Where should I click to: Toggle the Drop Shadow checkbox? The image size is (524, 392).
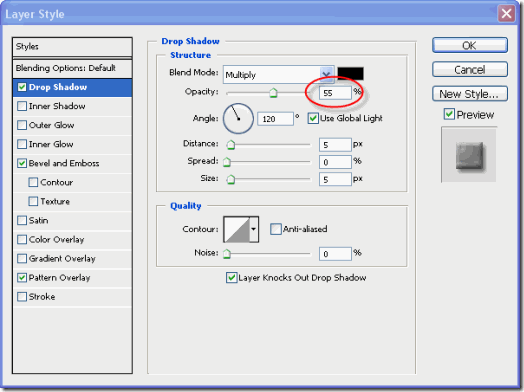(x=22, y=87)
